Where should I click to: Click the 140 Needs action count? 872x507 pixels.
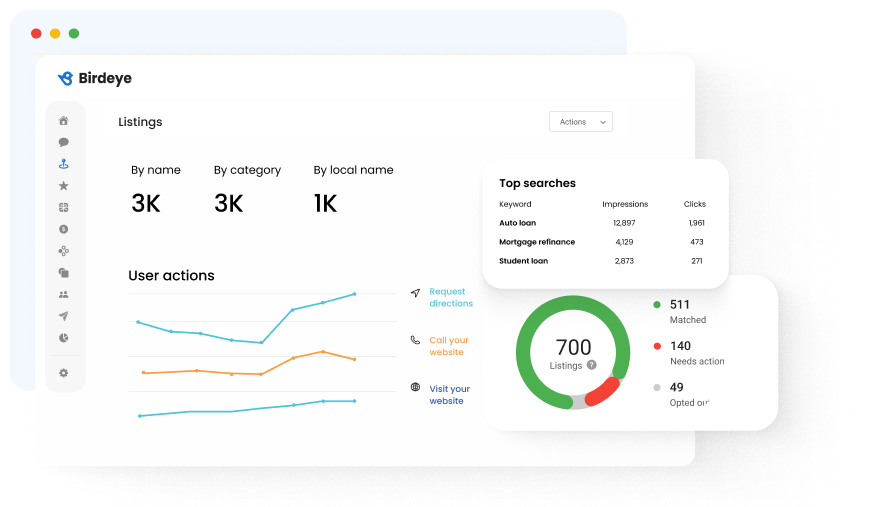pos(680,346)
